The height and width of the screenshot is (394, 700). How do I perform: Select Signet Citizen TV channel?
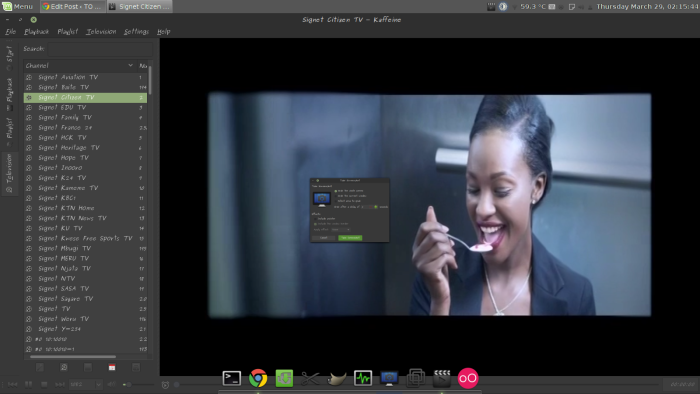pyautogui.click(x=85, y=97)
